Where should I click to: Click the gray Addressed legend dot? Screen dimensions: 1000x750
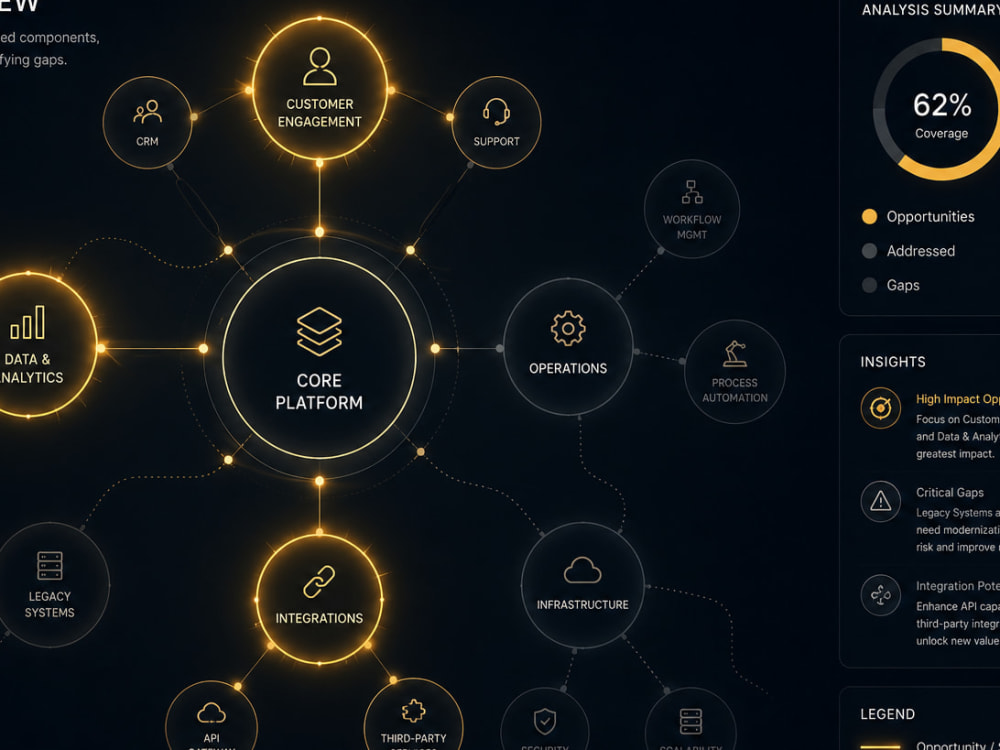pyautogui.click(x=869, y=251)
